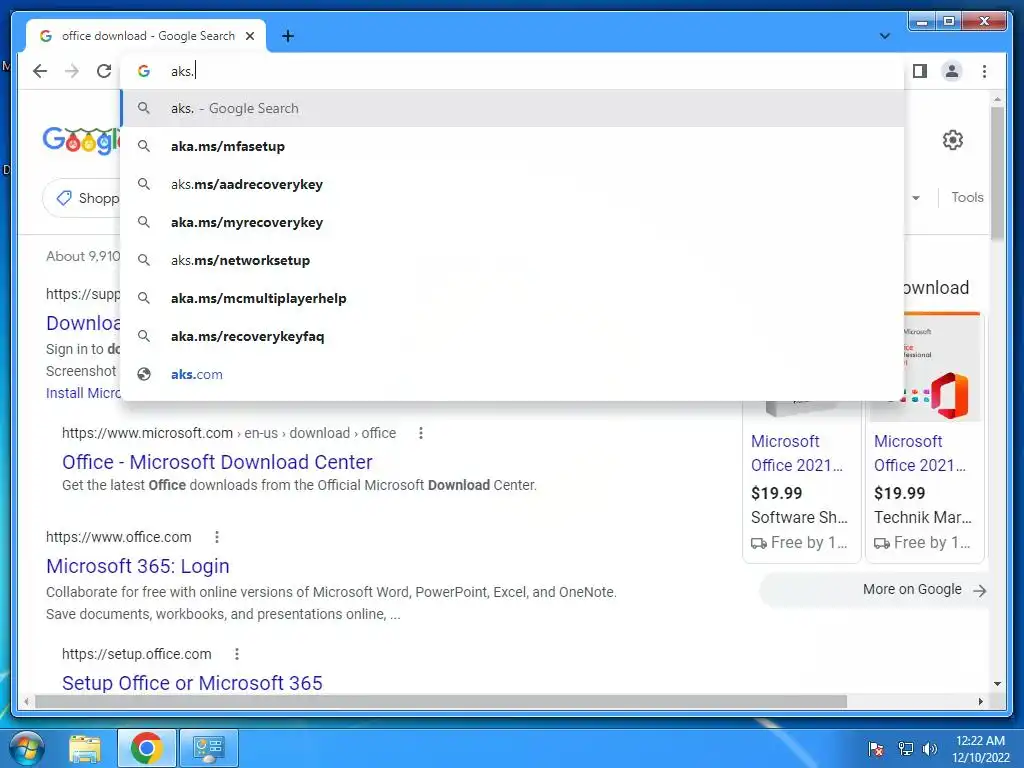Click Chrome icon in taskbar
Viewport: 1024px width, 768px height.
146,748
